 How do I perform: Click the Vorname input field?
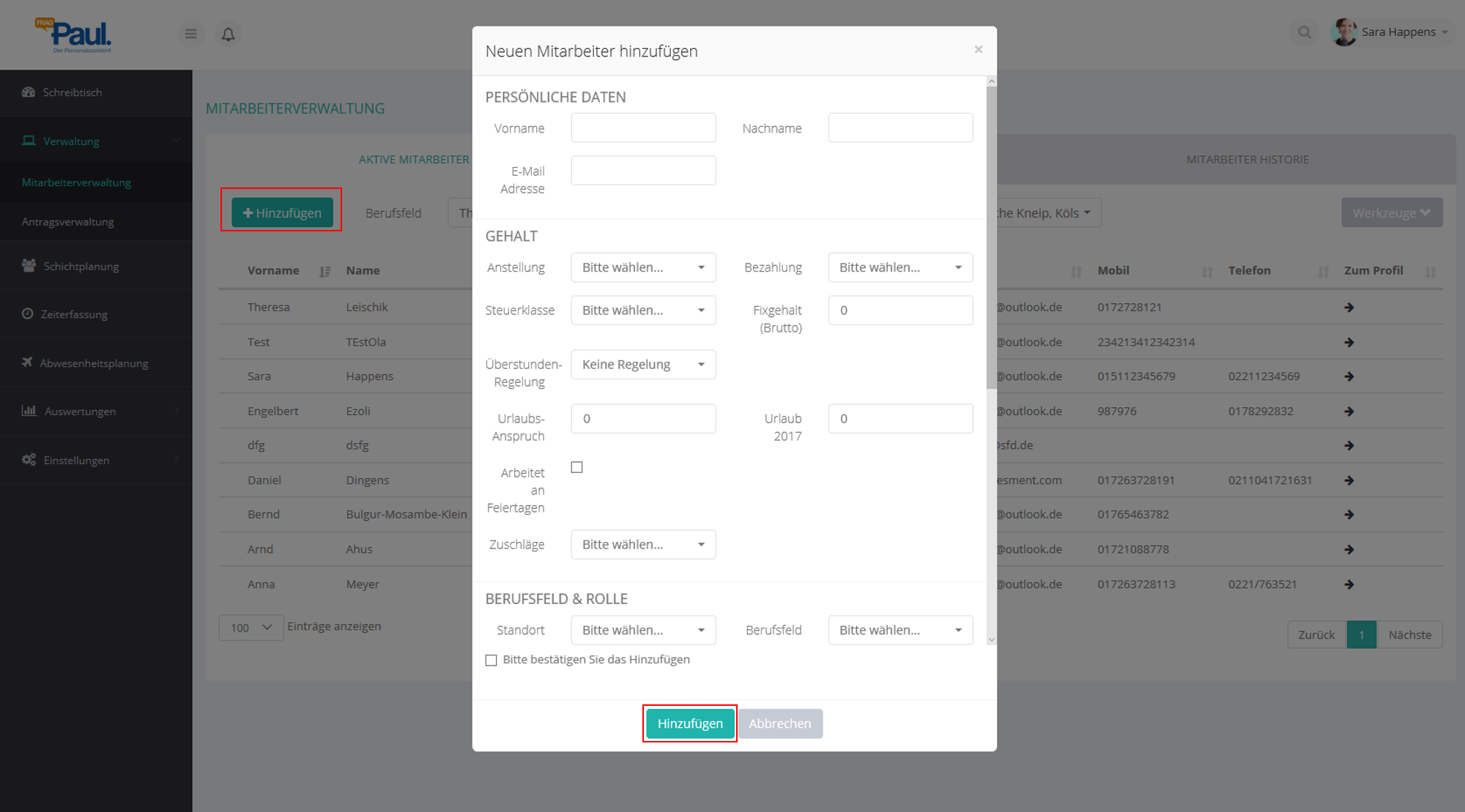(642, 128)
